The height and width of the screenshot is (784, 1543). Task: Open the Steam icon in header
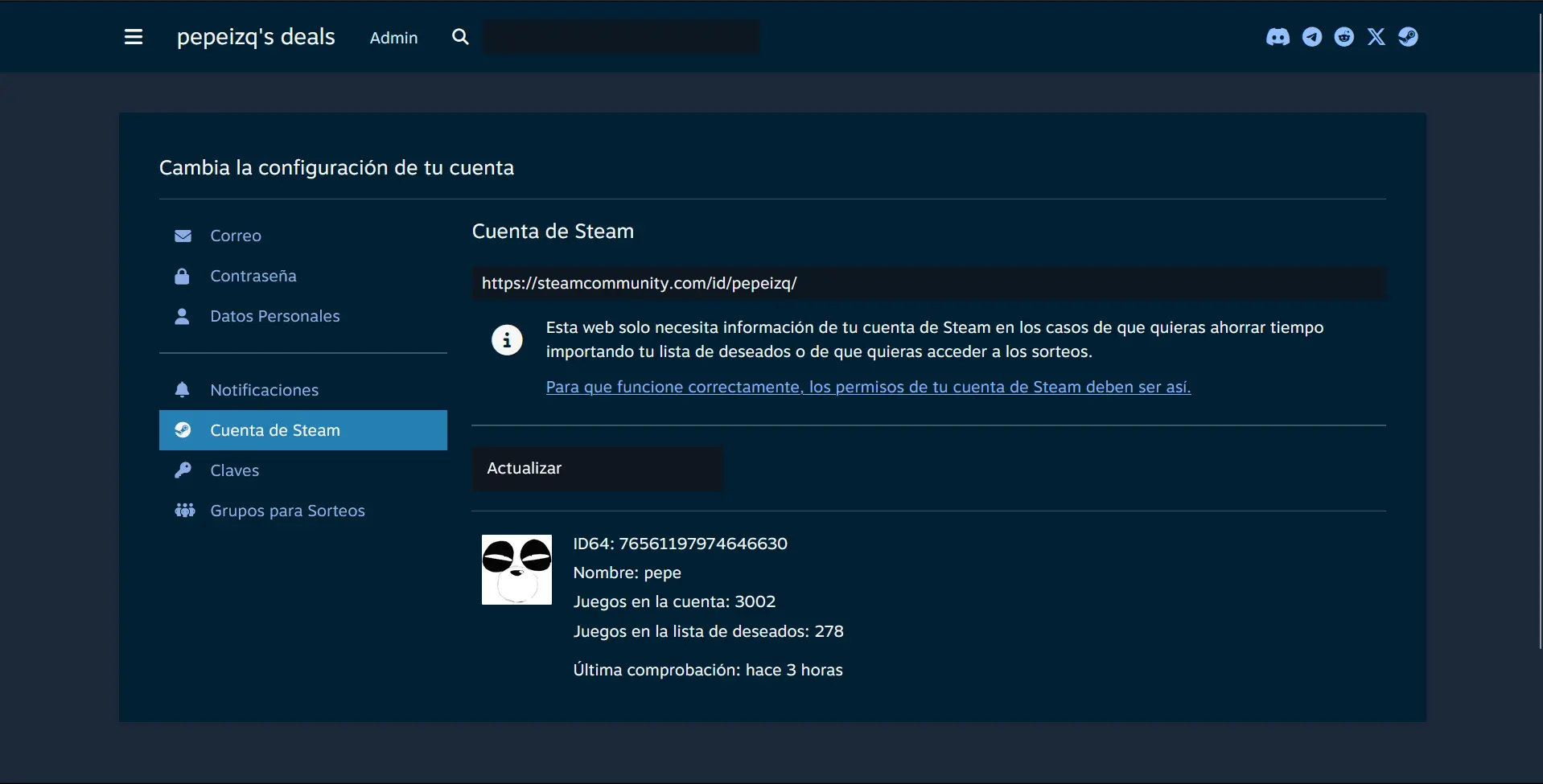(1408, 37)
